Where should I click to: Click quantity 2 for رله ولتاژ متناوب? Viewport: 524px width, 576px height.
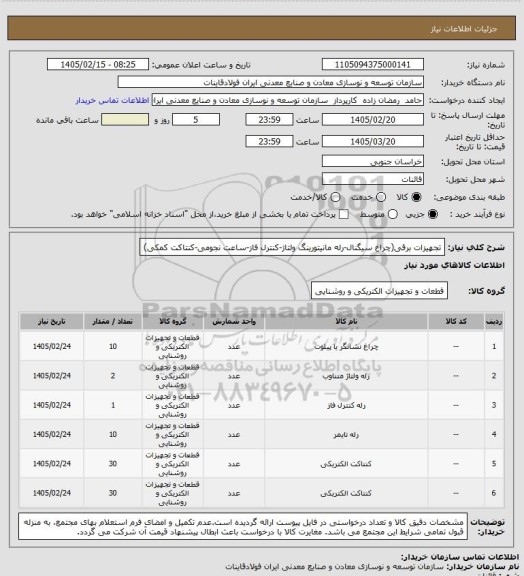tap(112, 376)
